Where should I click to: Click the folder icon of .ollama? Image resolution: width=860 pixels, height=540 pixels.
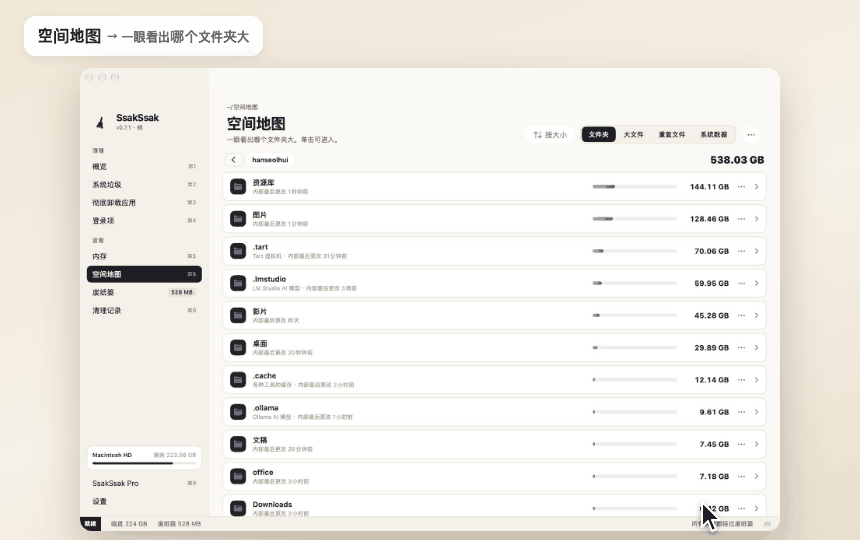click(238, 412)
